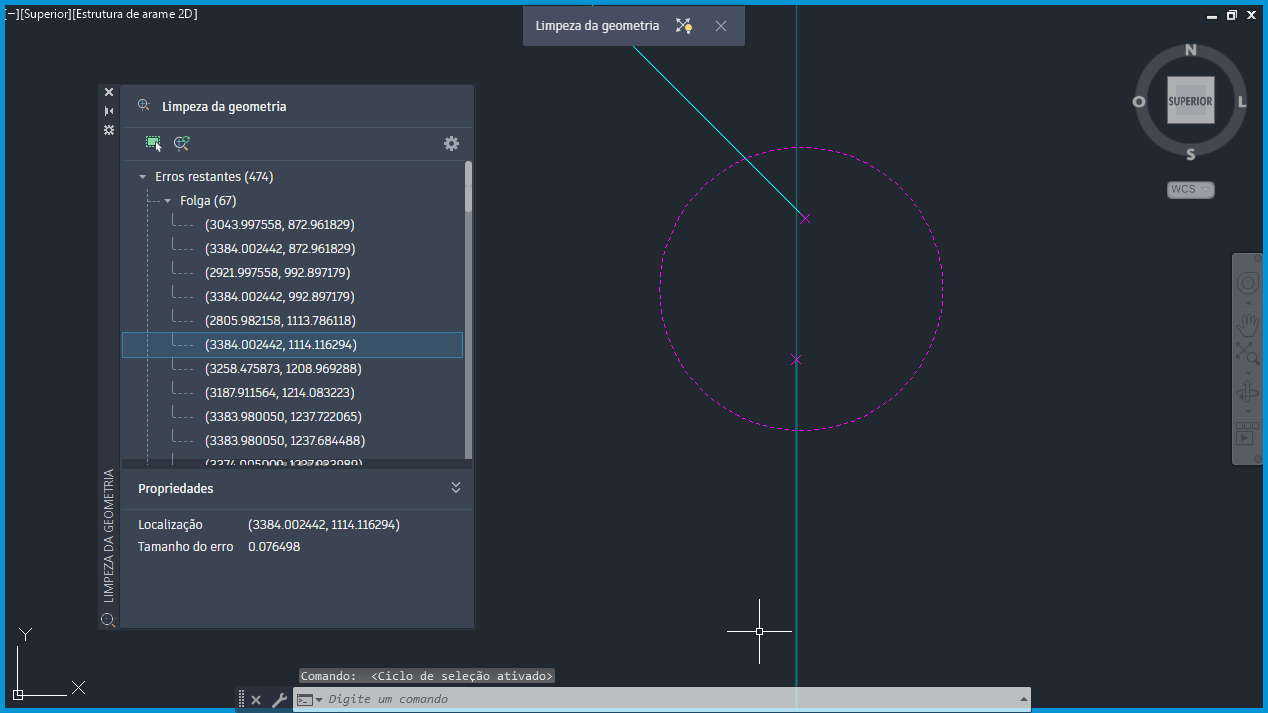The image size is (1268, 713).
Task: Open the [Estrutura de arame 2D] visual style menu
Action: point(135,14)
